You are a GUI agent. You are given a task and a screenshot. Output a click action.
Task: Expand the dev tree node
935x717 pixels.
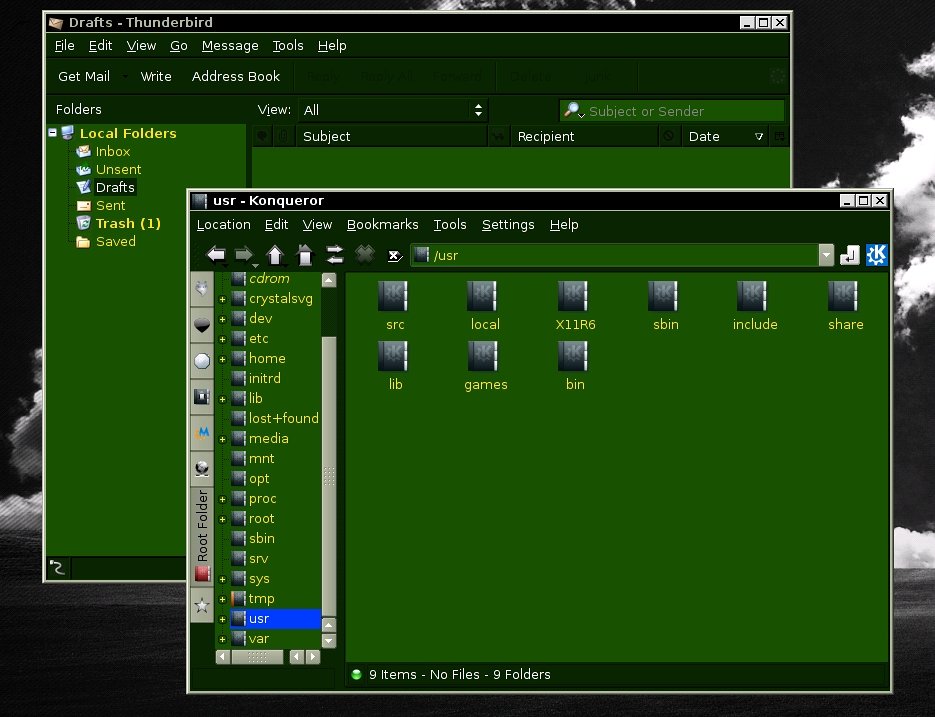(x=222, y=319)
